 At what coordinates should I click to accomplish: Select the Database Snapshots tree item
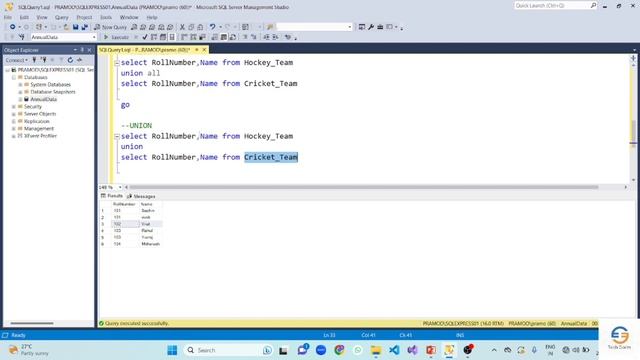(x=53, y=92)
